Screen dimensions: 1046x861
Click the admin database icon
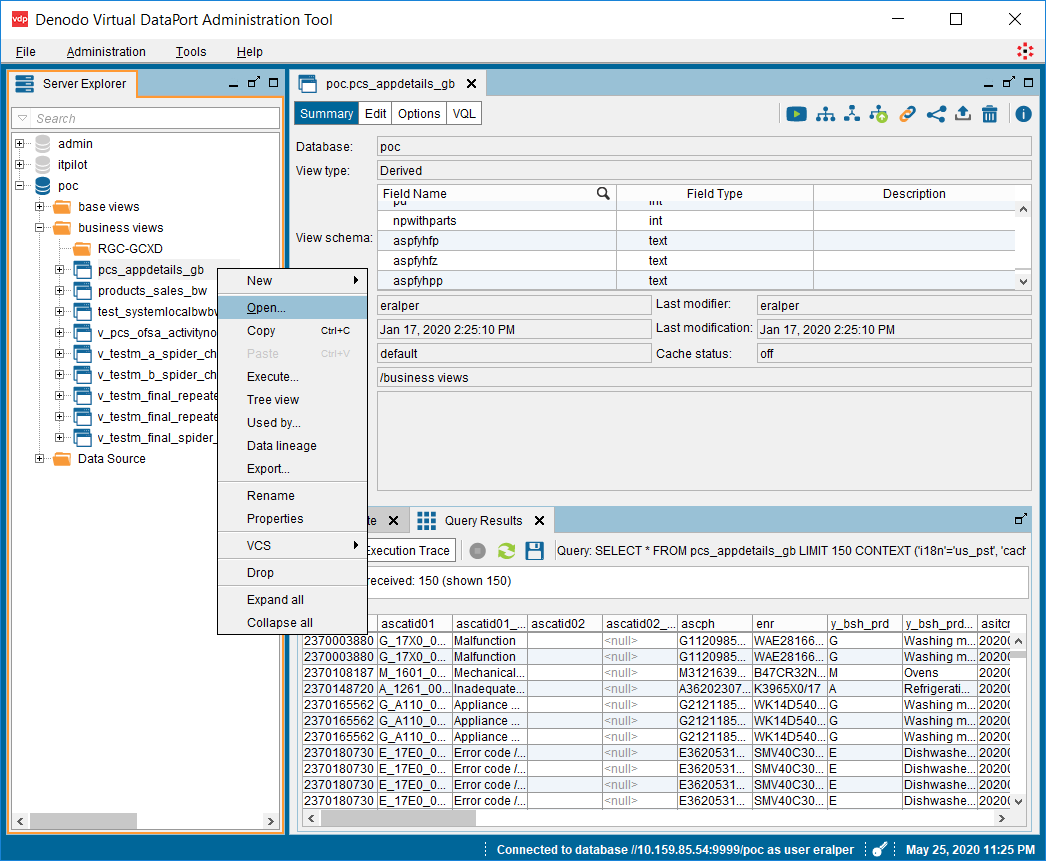tap(43, 143)
